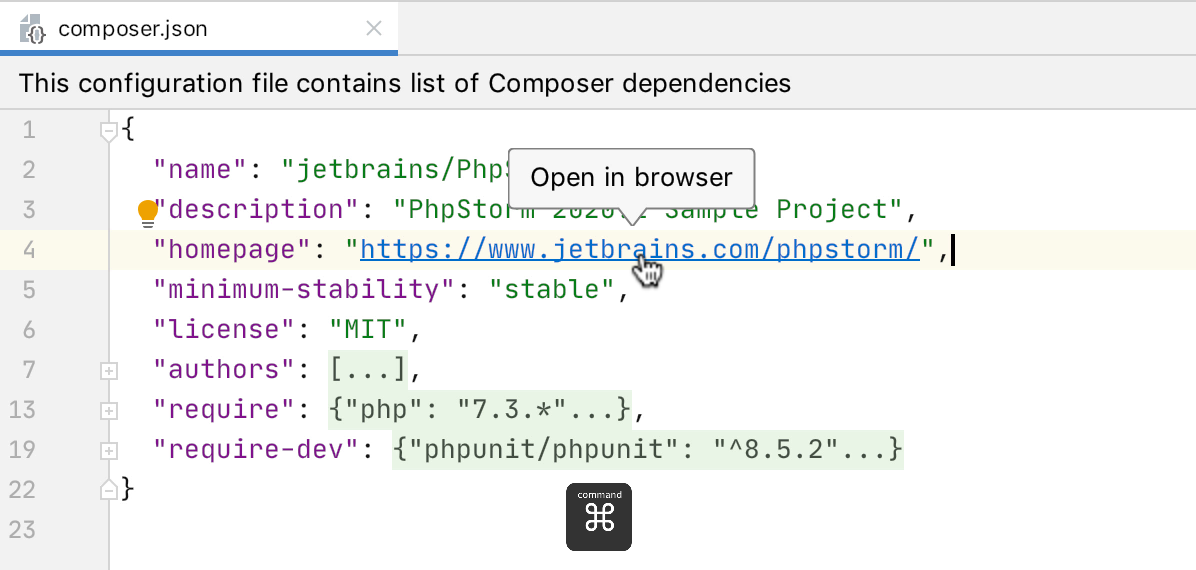The width and height of the screenshot is (1196, 570).
Task: Click the "license" key
Action: coord(225,330)
